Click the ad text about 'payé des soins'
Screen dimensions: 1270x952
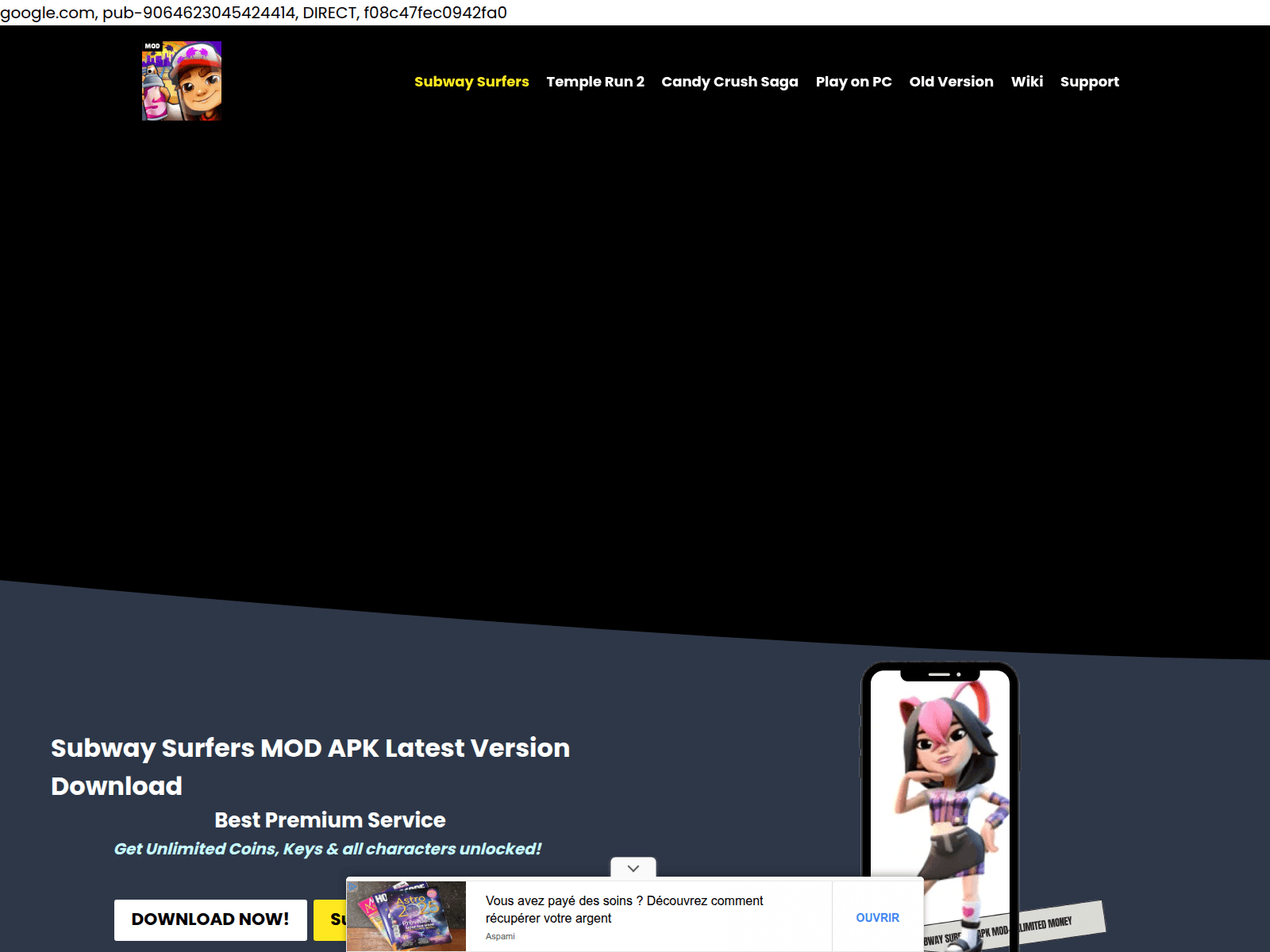point(624,909)
